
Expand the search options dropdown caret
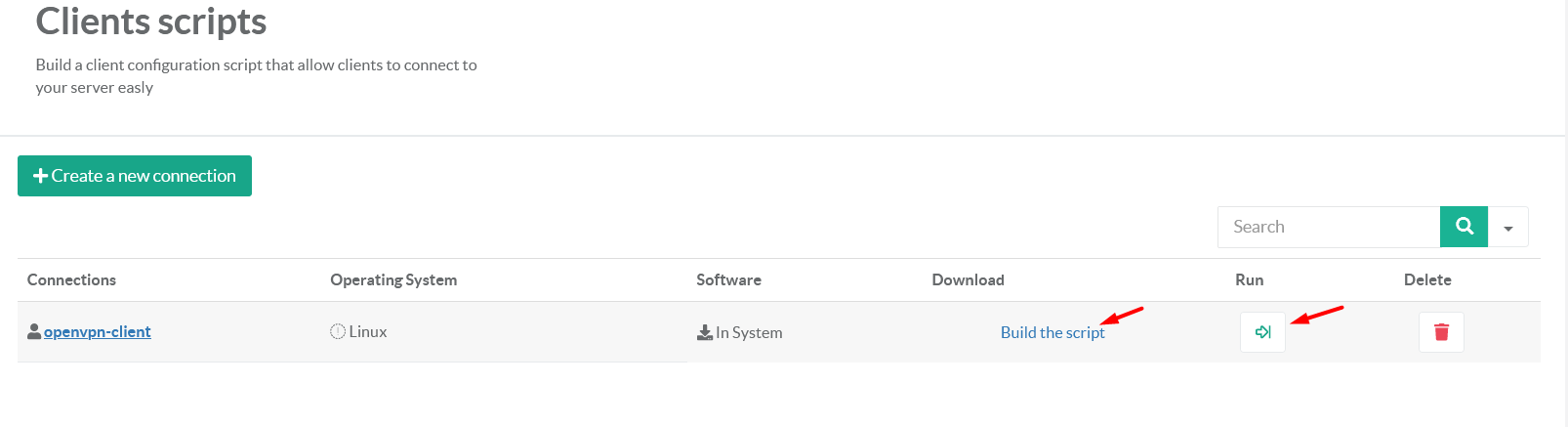coord(1508,228)
